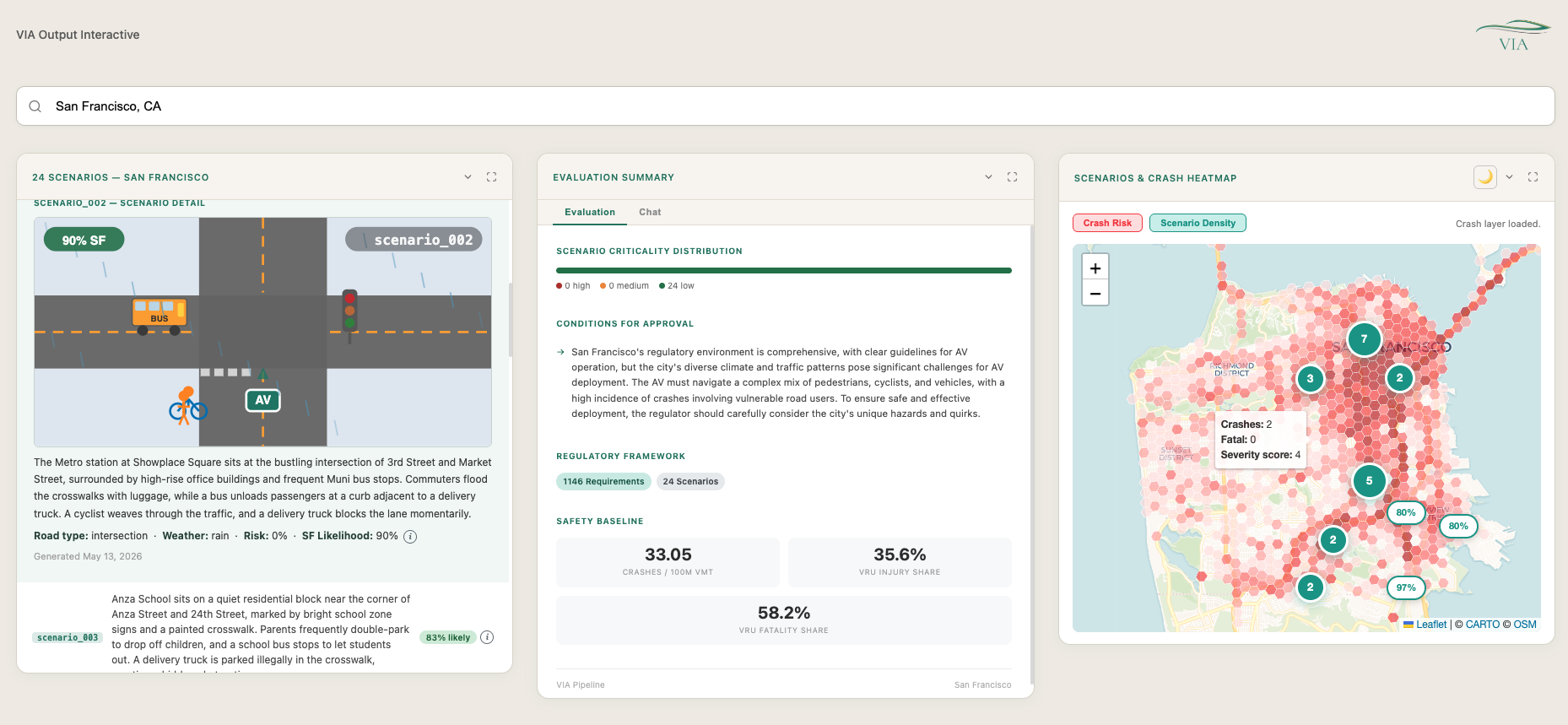The image size is (1568, 725).
Task: Zoom out on the map
Action: pyautogui.click(x=1095, y=293)
